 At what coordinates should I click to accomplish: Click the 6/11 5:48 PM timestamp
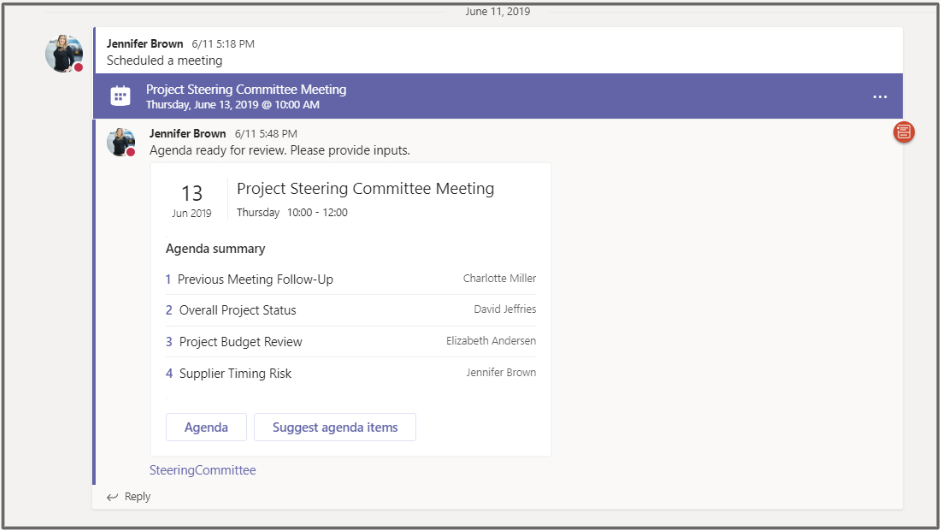point(265,133)
